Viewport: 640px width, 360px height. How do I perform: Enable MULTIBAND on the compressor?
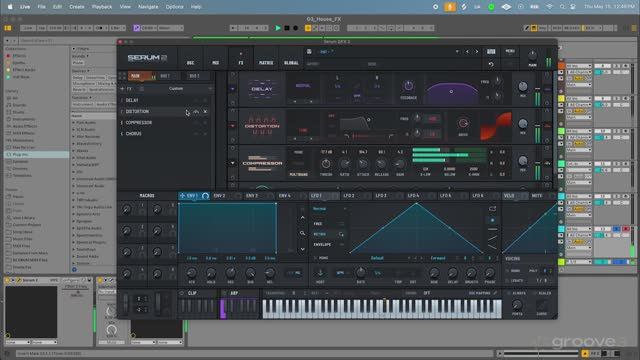click(x=298, y=174)
